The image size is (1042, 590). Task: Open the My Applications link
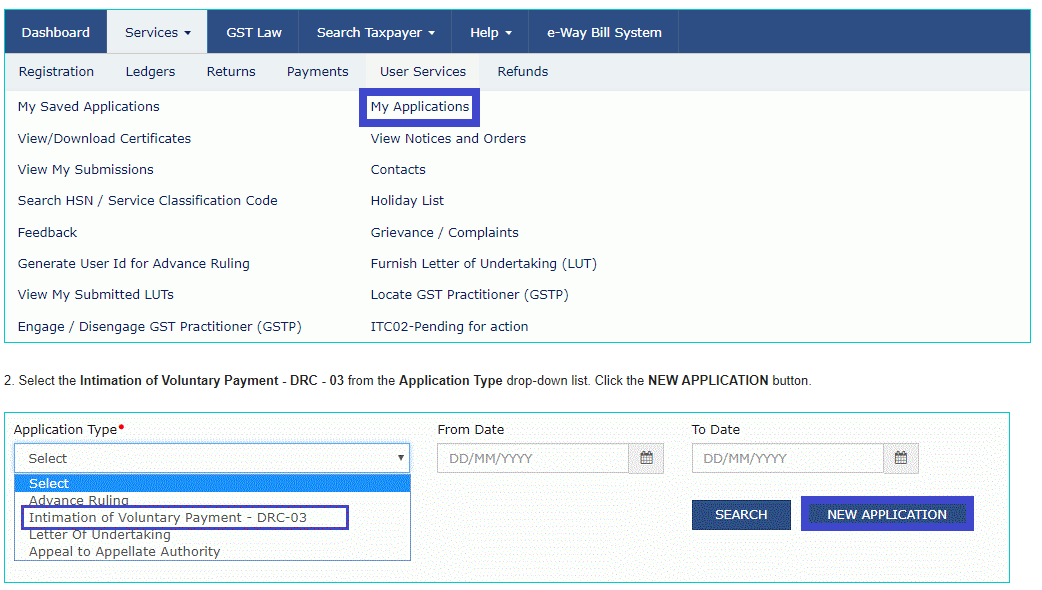coord(419,107)
